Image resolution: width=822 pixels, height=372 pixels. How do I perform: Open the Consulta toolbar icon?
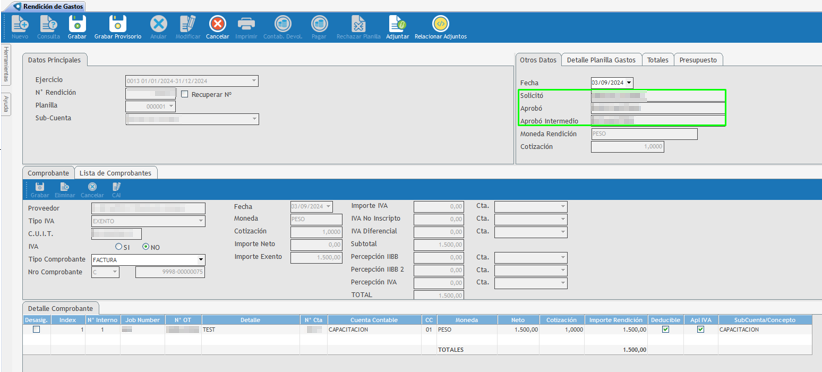pyautogui.click(x=48, y=24)
